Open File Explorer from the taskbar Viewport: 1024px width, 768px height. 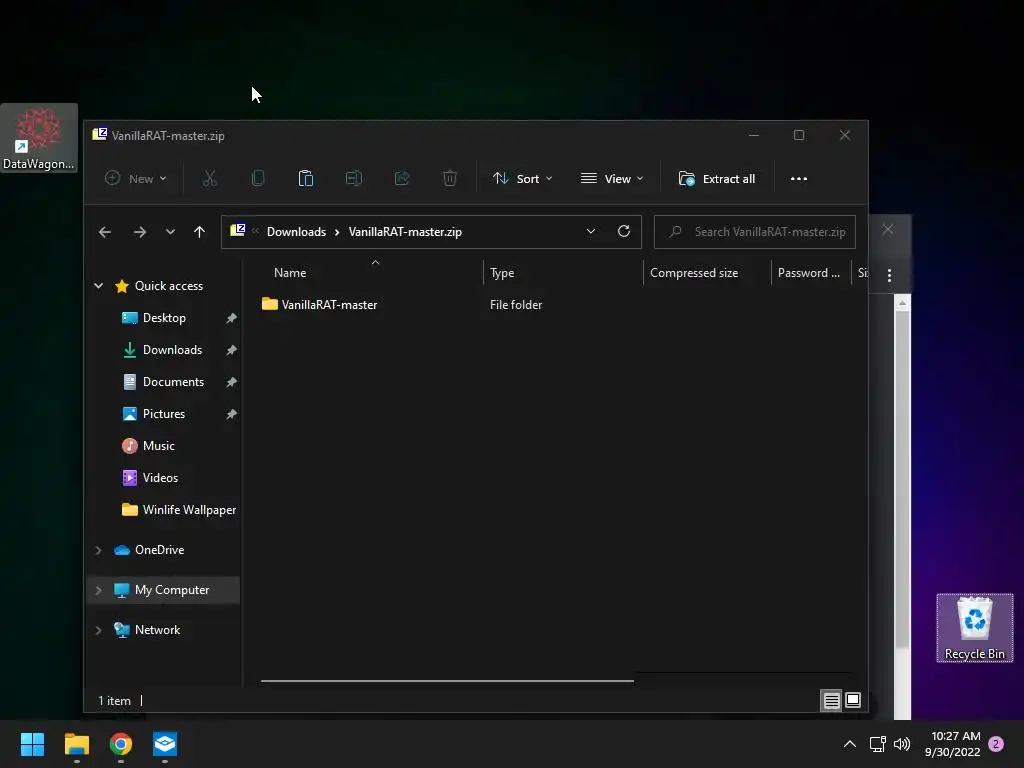coord(76,744)
